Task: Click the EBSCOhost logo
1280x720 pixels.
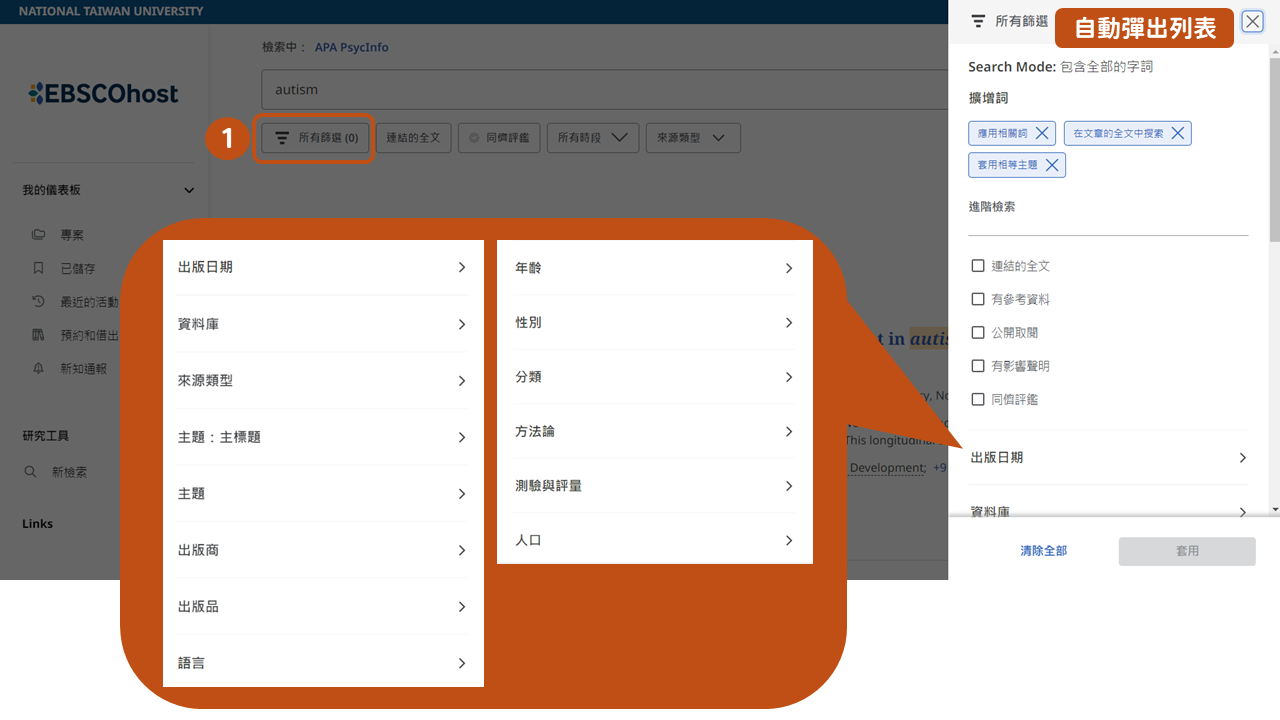Action: [x=103, y=94]
